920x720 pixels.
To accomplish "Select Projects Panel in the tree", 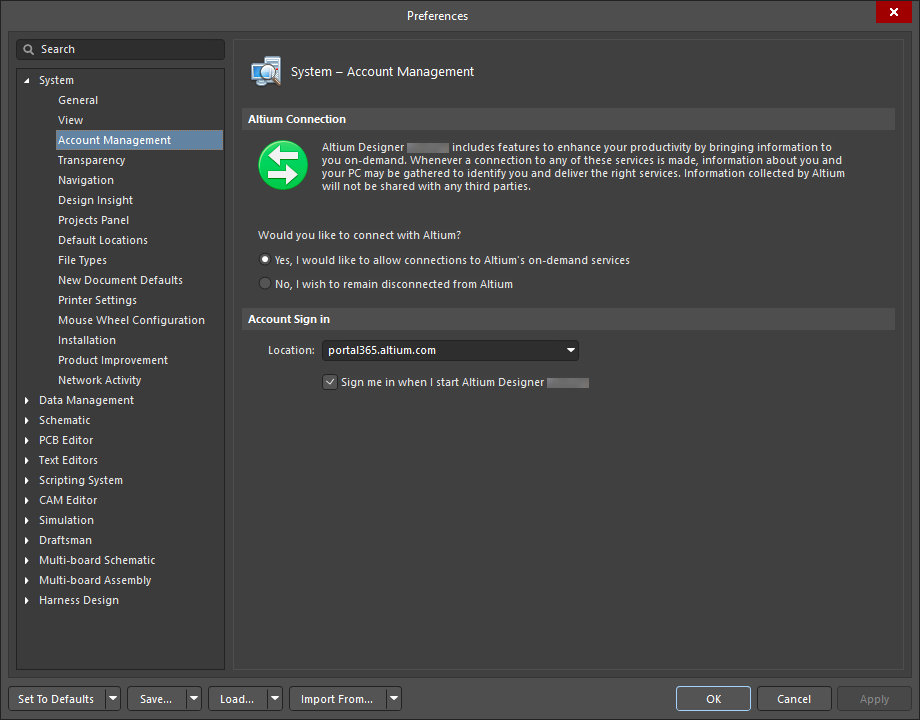I will click(x=93, y=220).
